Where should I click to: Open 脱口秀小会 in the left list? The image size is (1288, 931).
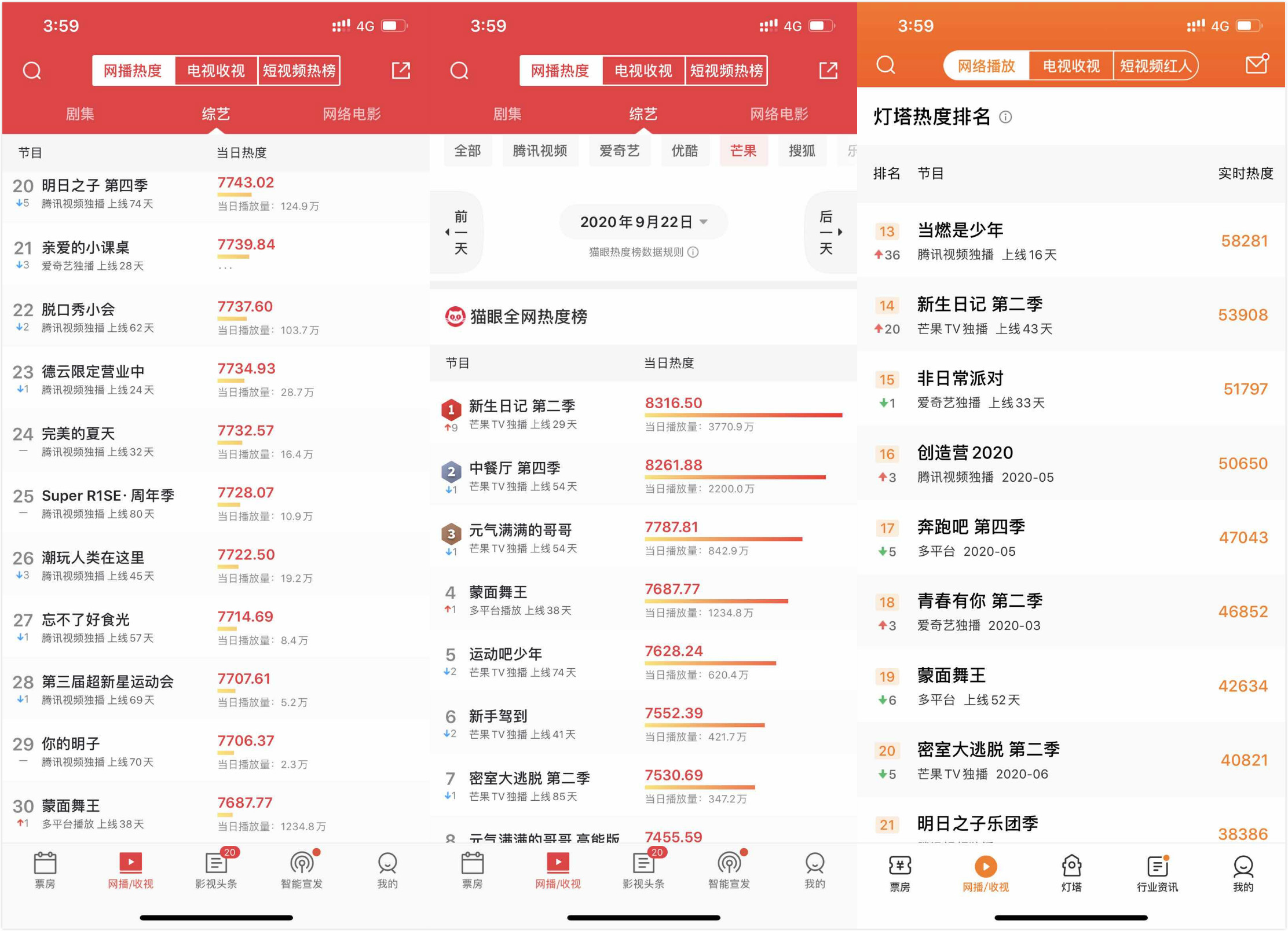pos(216,317)
